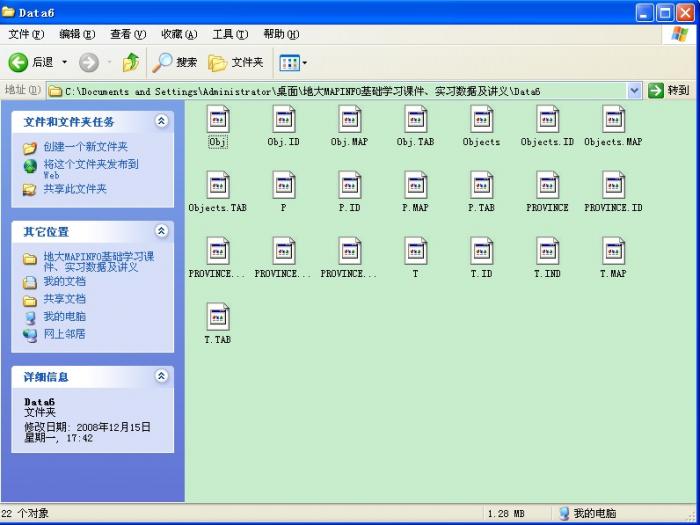Screen dimensions: 700x525
Task: Open the Views dropdown in toolbar
Action: pos(292,62)
